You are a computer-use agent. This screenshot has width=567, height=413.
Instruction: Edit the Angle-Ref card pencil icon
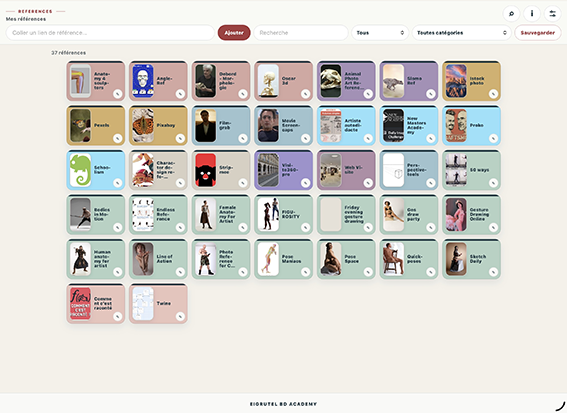click(180, 94)
